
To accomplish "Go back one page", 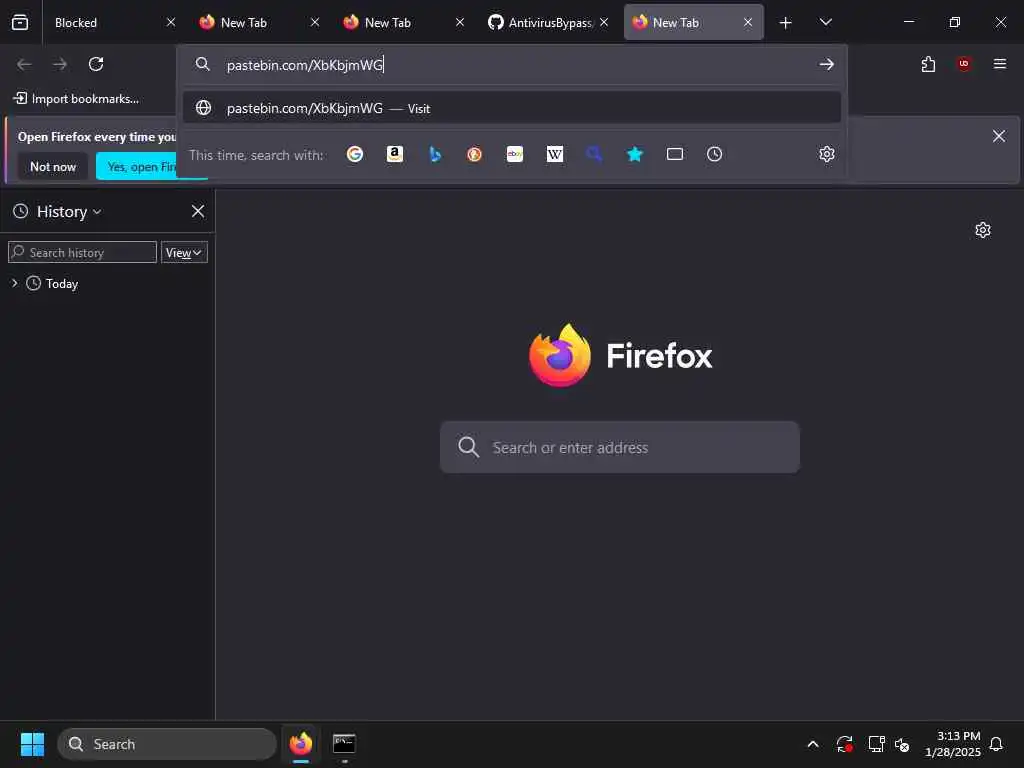I will 24,64.
